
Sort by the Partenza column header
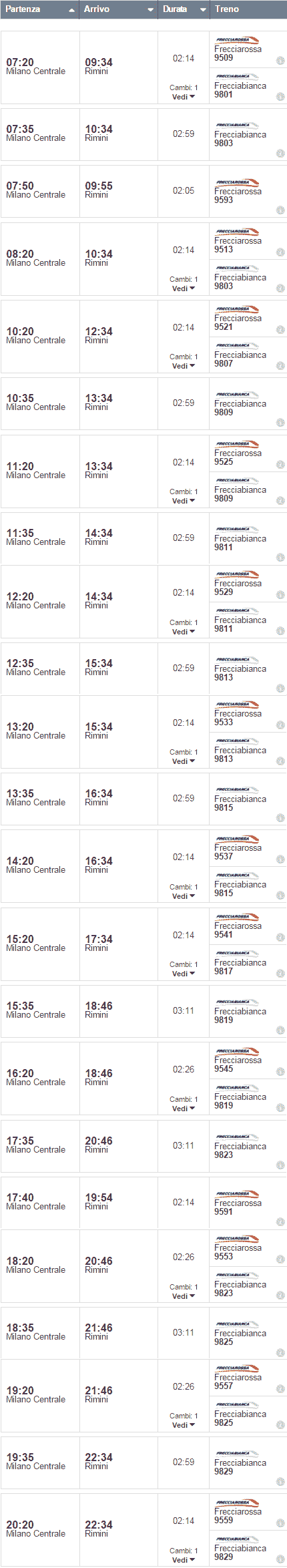tap(39, 9)
